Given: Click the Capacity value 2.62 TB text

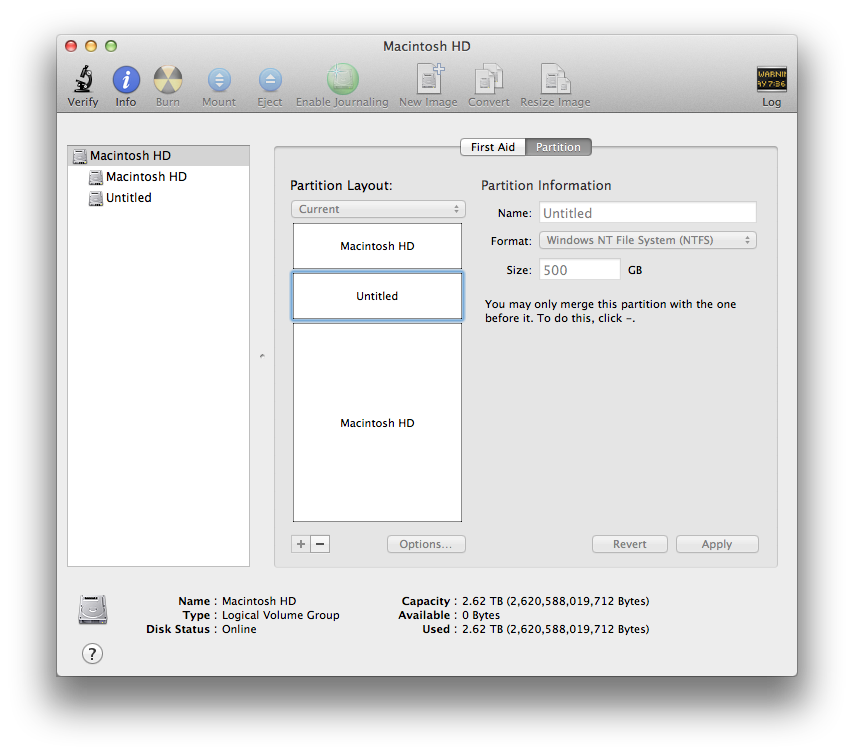Looking at the screenshot, I should click(x=556, y=601).
